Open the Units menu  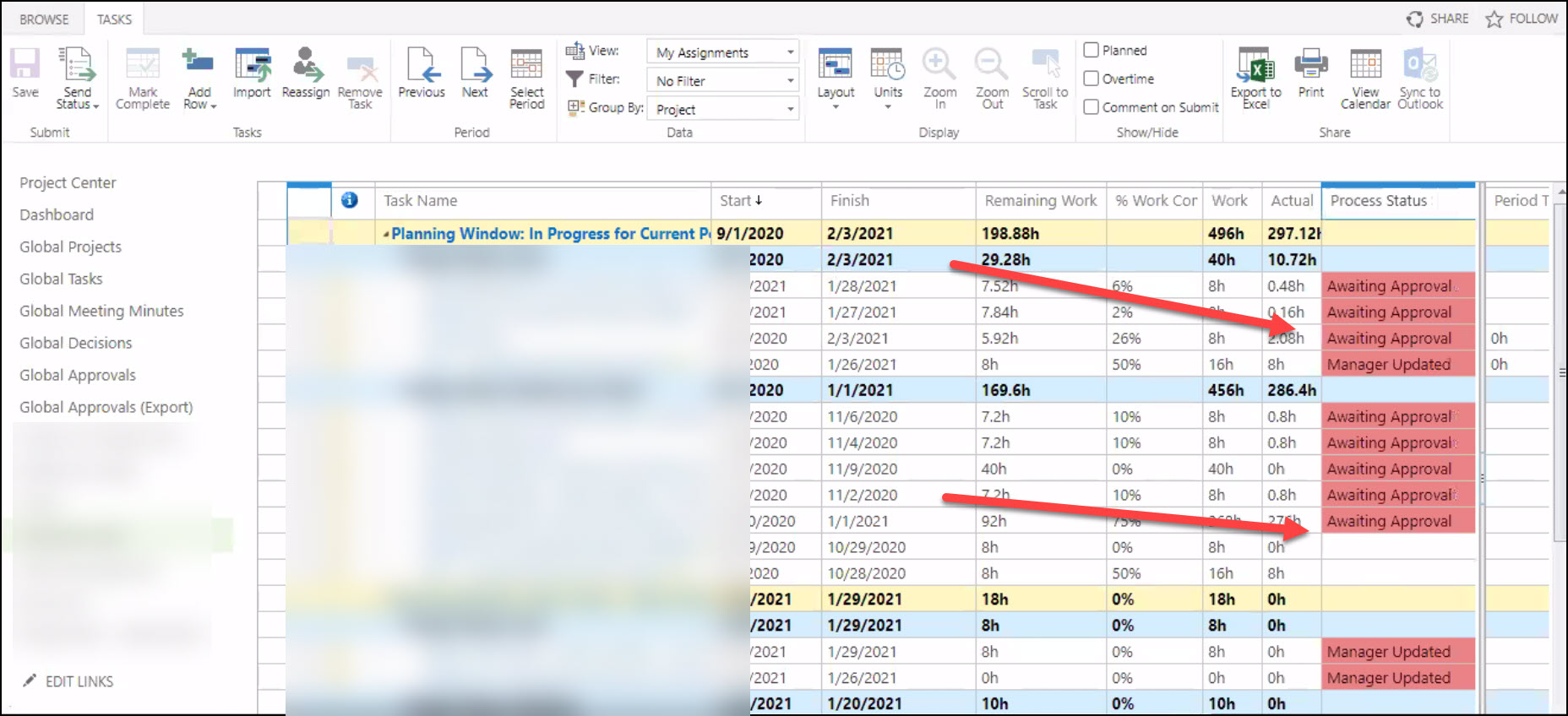click(888, 78)
